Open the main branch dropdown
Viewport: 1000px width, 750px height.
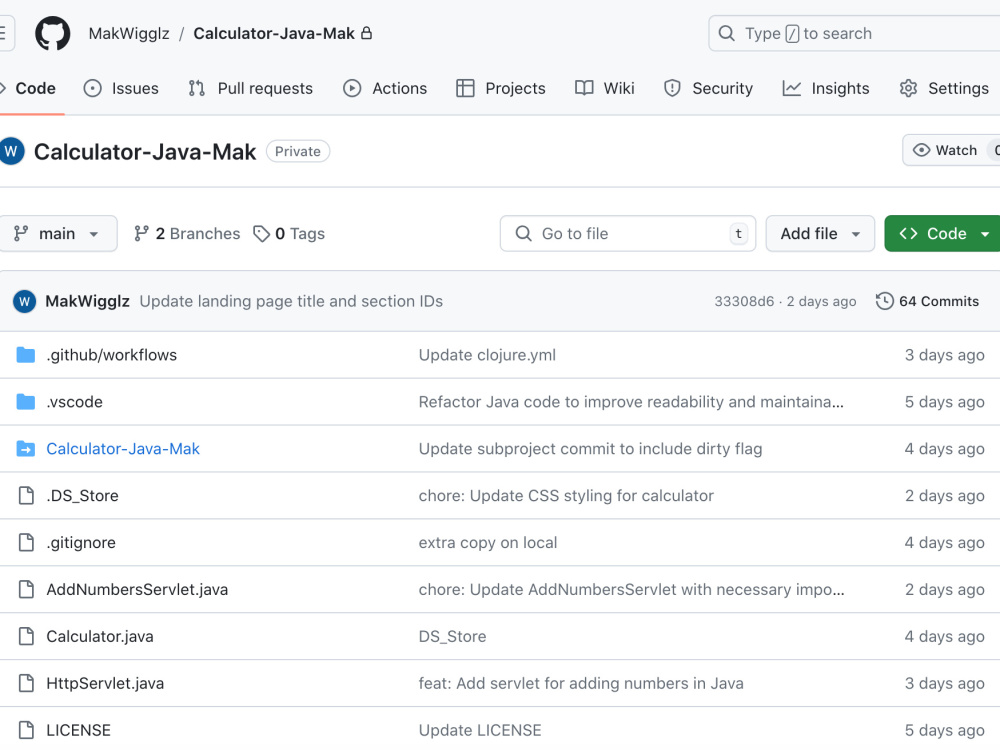(x=58, y=233)
